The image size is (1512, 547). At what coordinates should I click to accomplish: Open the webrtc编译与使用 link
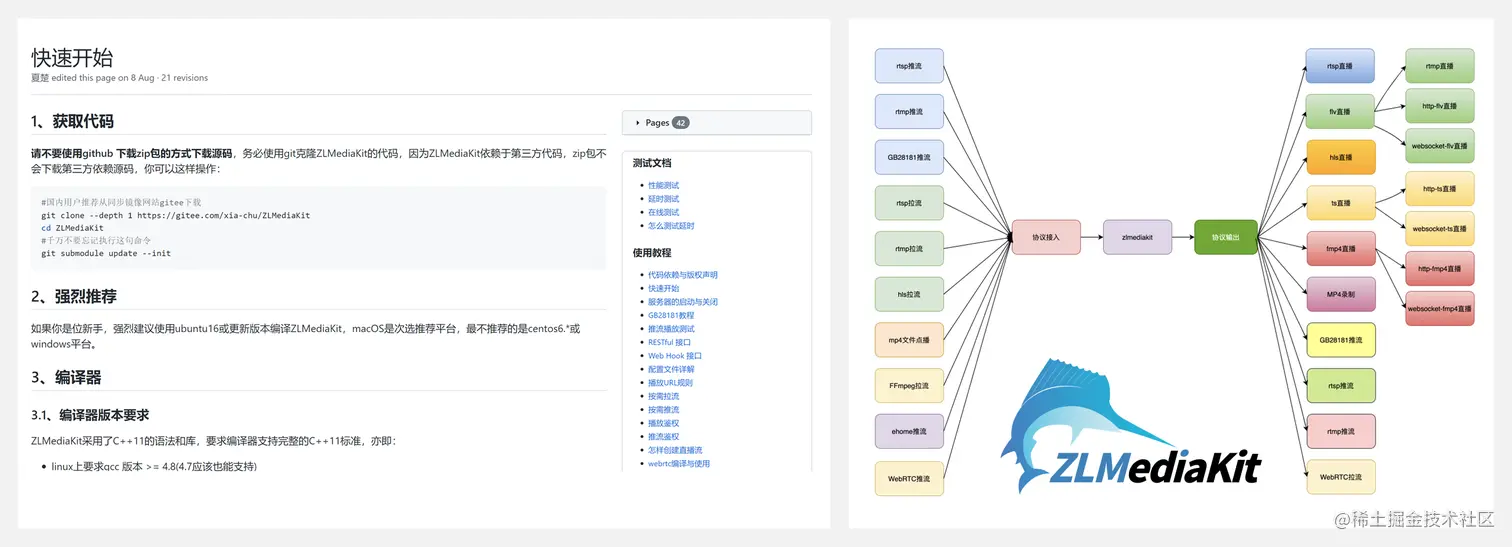(679, 464)
